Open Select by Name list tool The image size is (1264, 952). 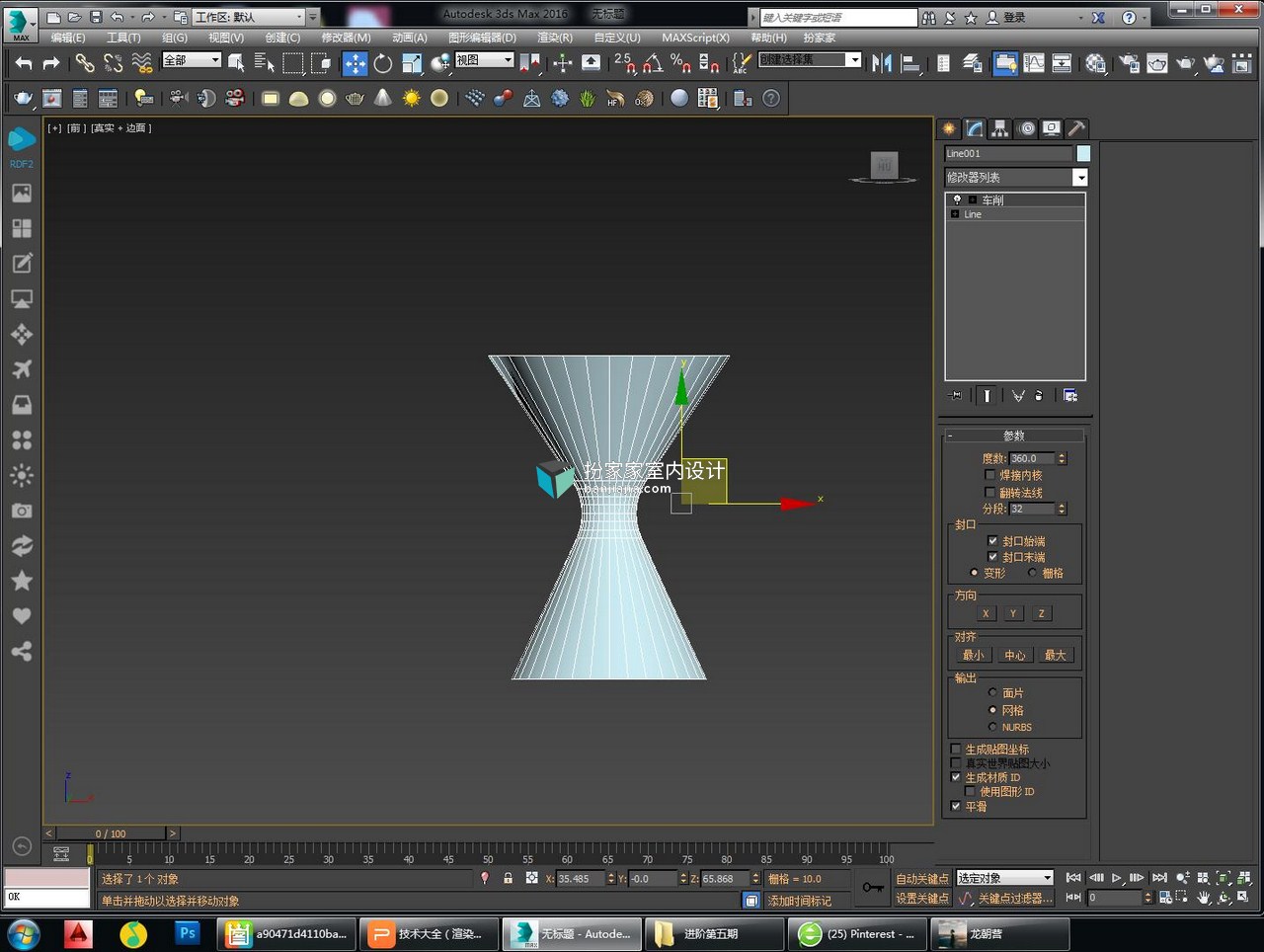coord(264,63)
